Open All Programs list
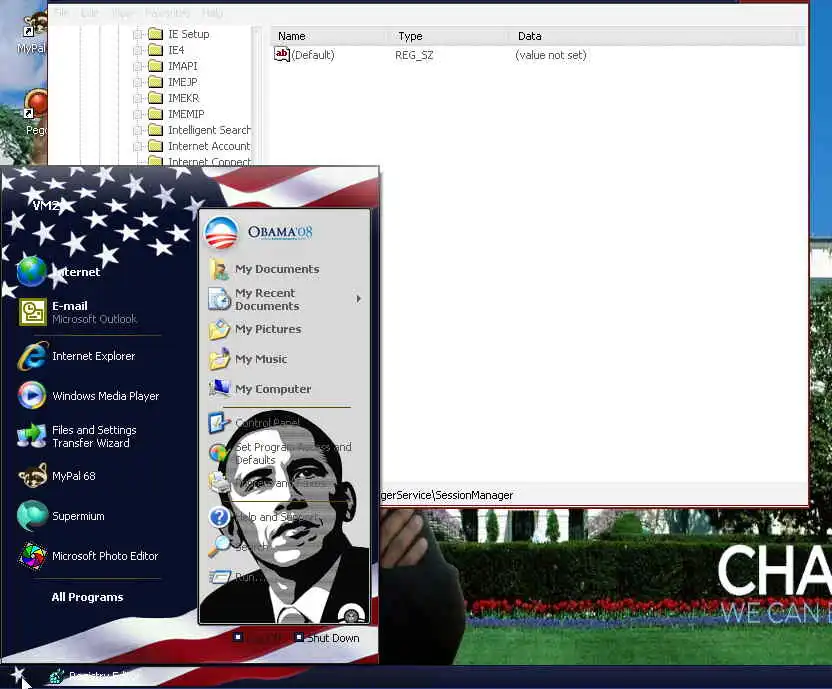The width and height of the screenshot is (832, 689). tap(87, 597)
